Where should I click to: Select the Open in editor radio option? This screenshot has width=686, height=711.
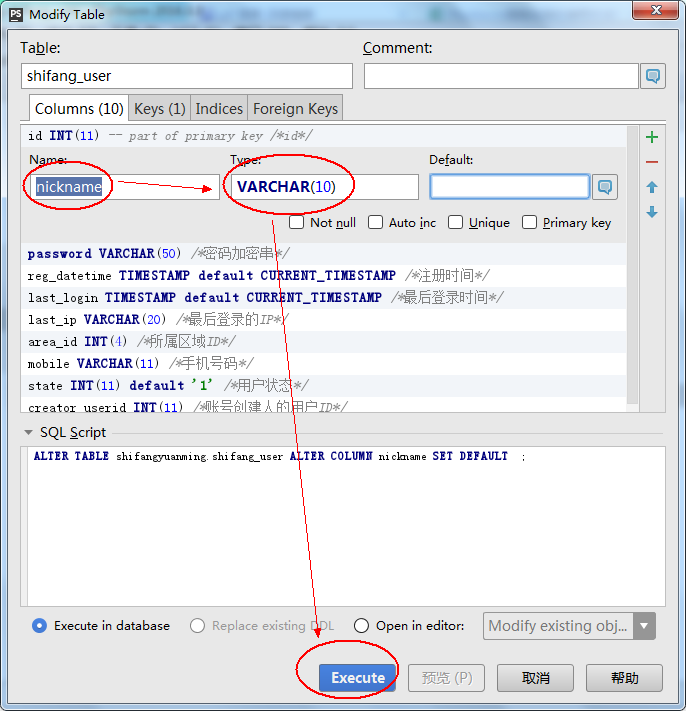pos(362,626)
